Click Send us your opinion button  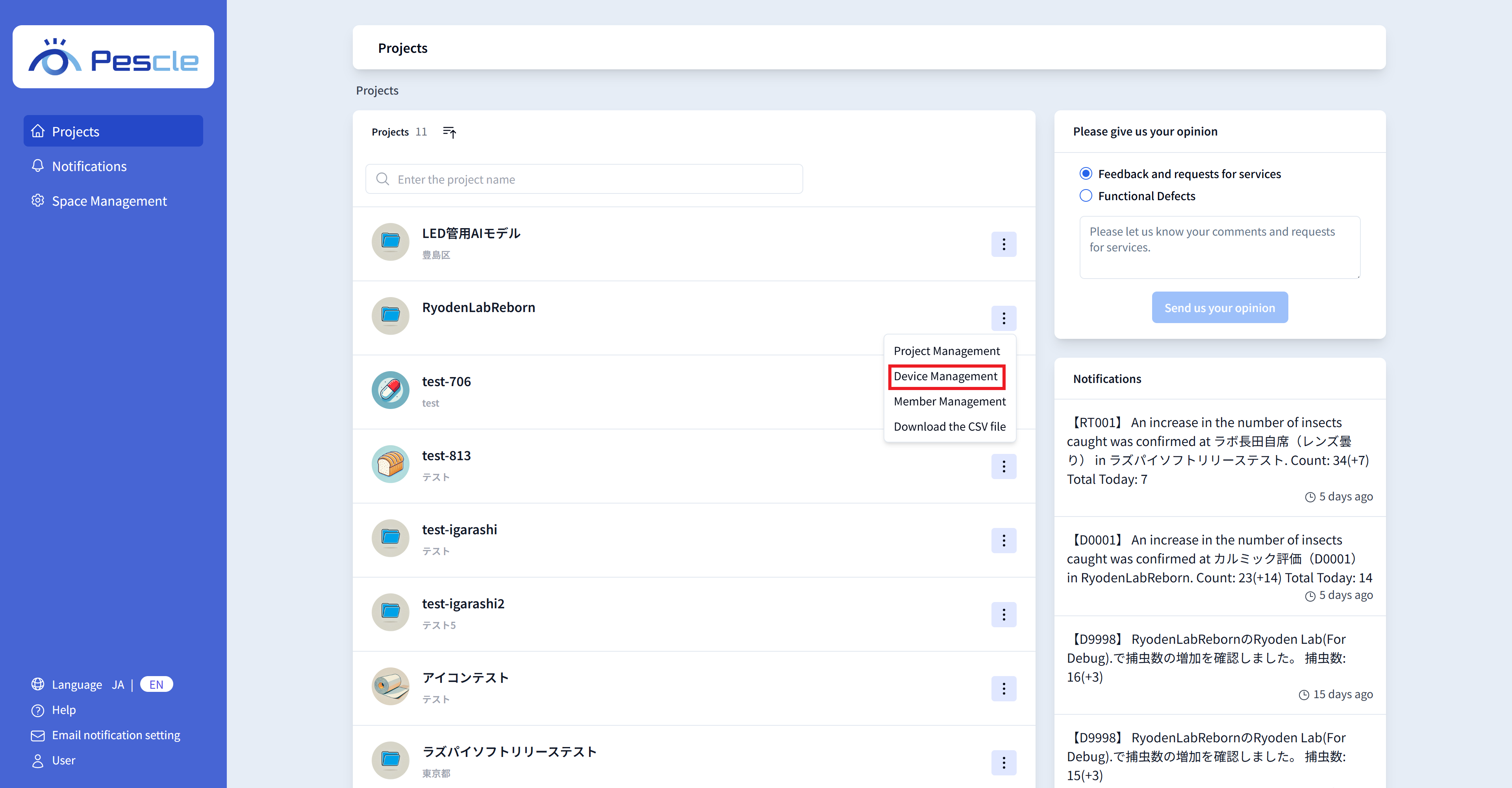[1220, 308]
